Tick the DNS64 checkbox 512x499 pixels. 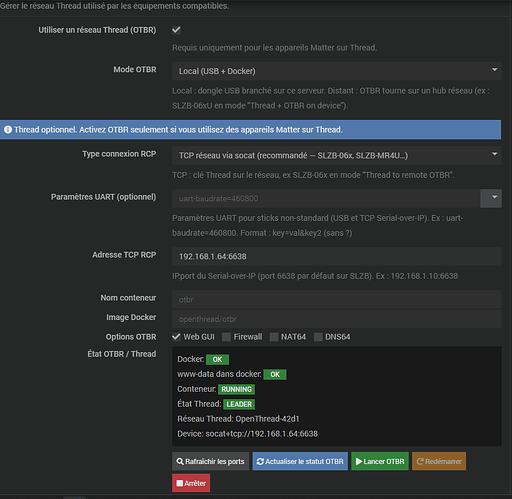(x=318, y=337)
